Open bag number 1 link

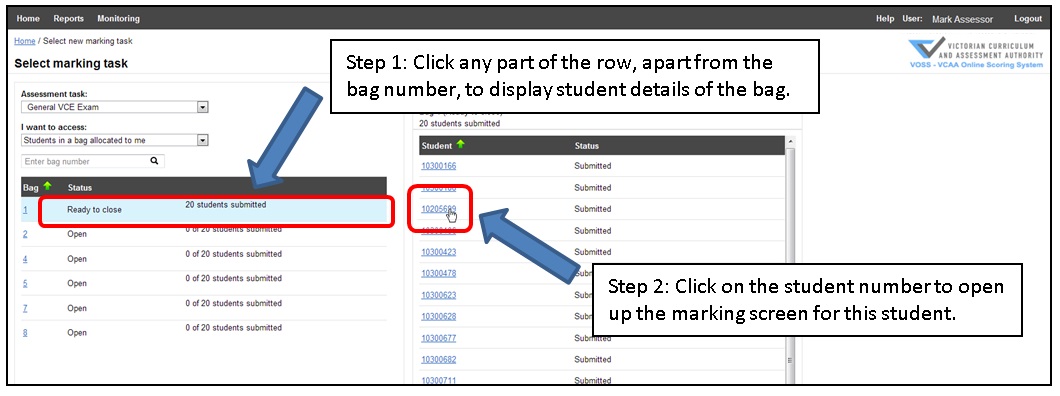pos(25,210)
